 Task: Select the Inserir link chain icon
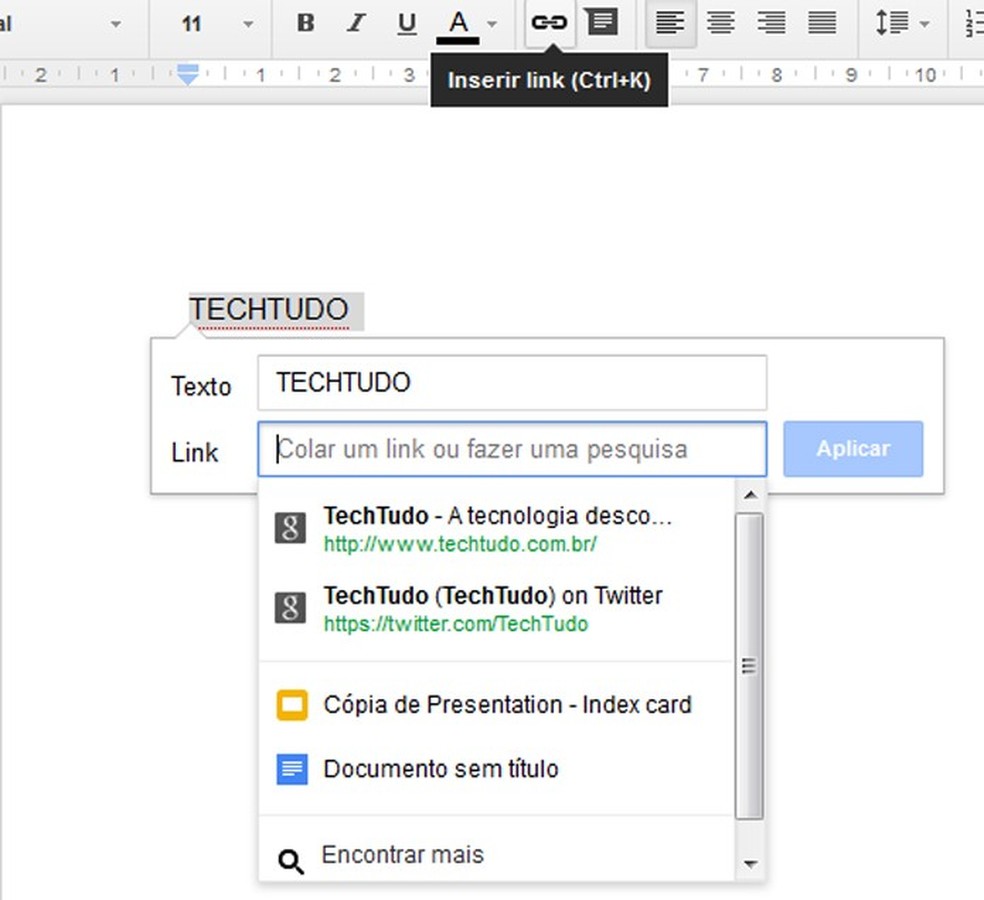pyautogui.click(x=549, y=23)
